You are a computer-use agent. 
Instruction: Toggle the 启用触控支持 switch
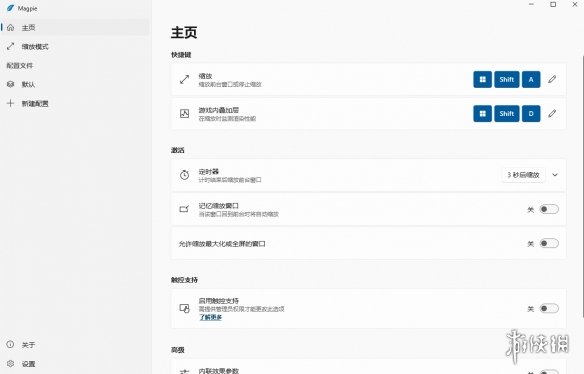pos(549,308)
